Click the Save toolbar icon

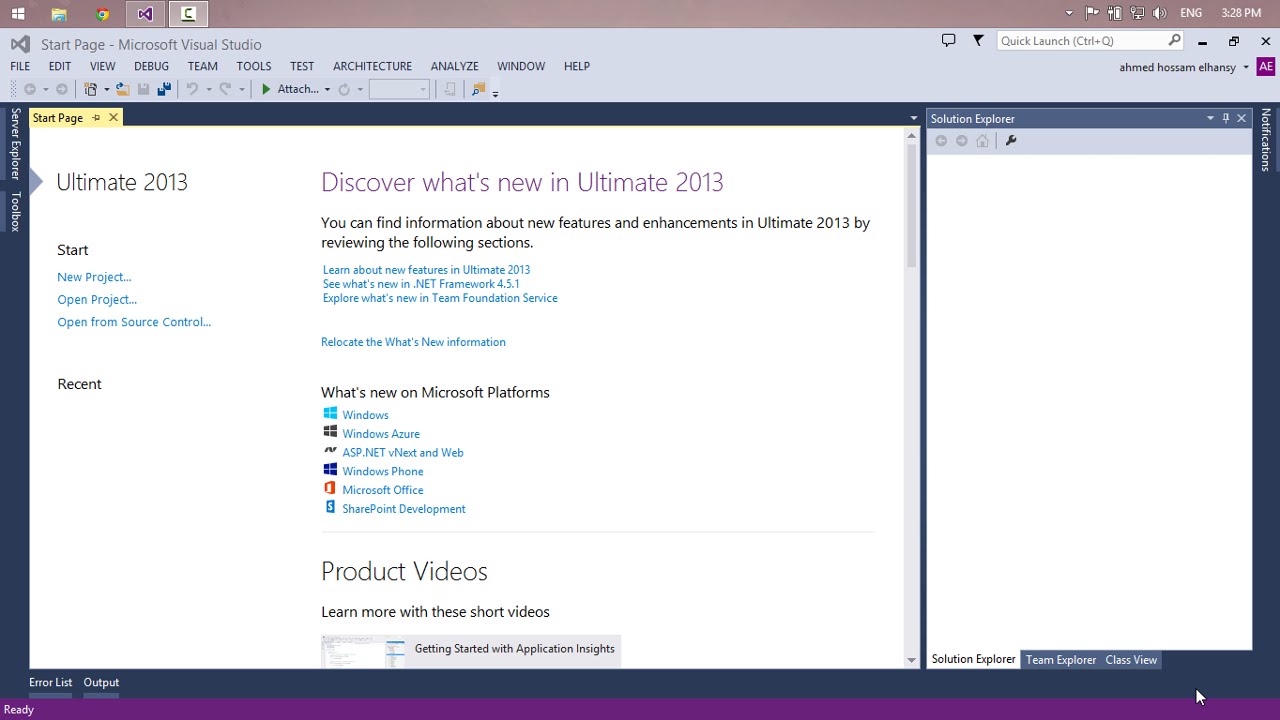point(143,89)
